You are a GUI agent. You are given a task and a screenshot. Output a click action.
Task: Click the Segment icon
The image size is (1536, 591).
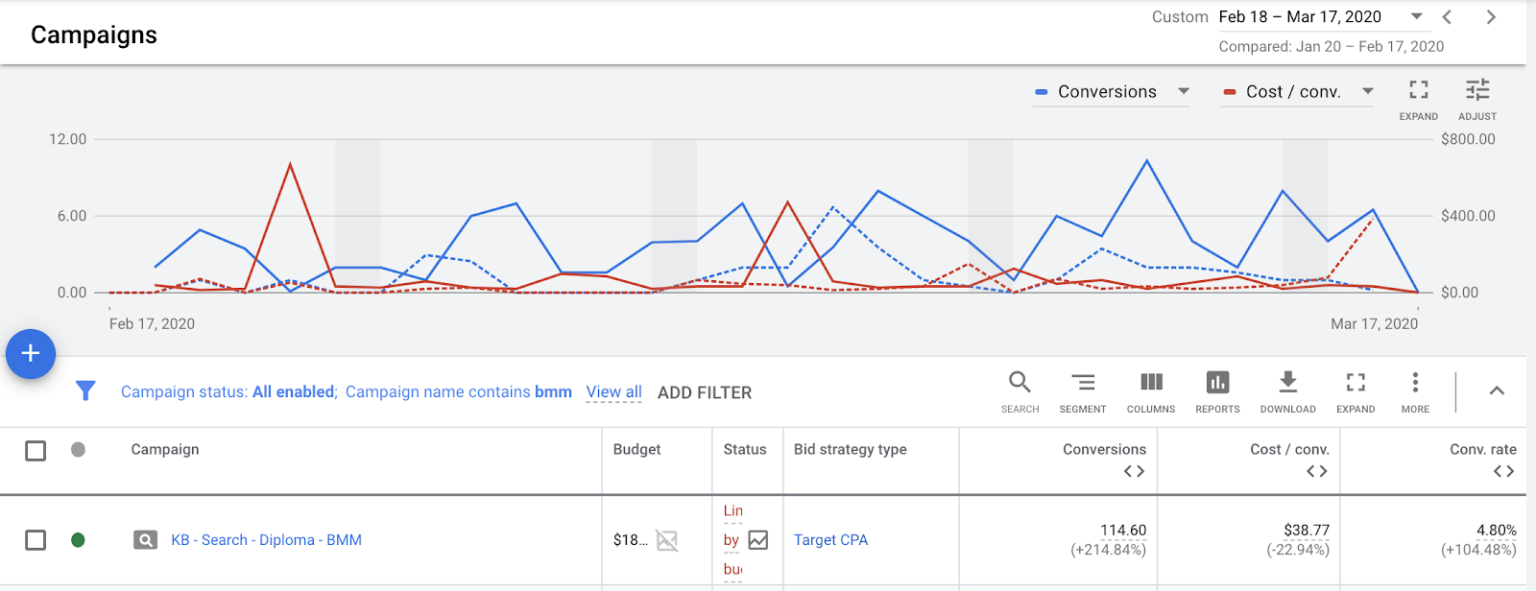(1083, 383)
